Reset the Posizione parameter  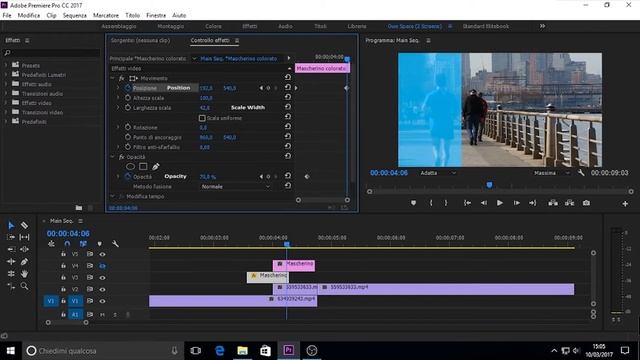[288, 87]
